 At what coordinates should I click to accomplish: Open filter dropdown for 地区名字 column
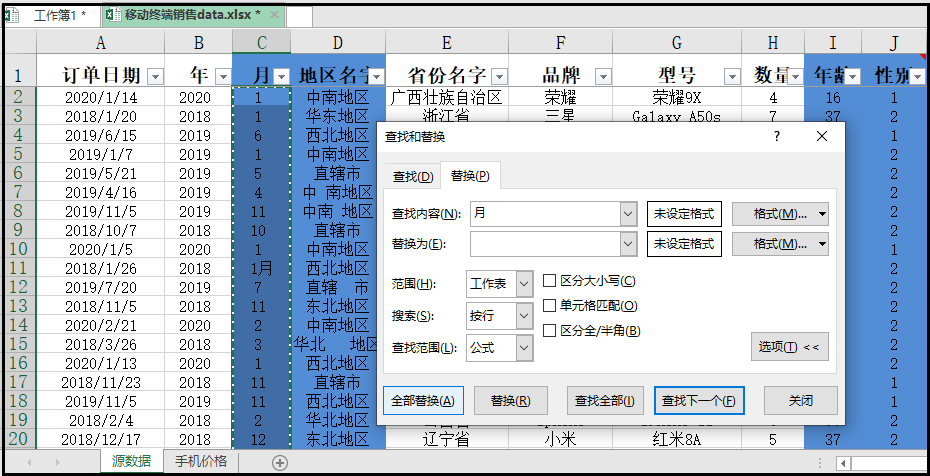coord(377,76)
